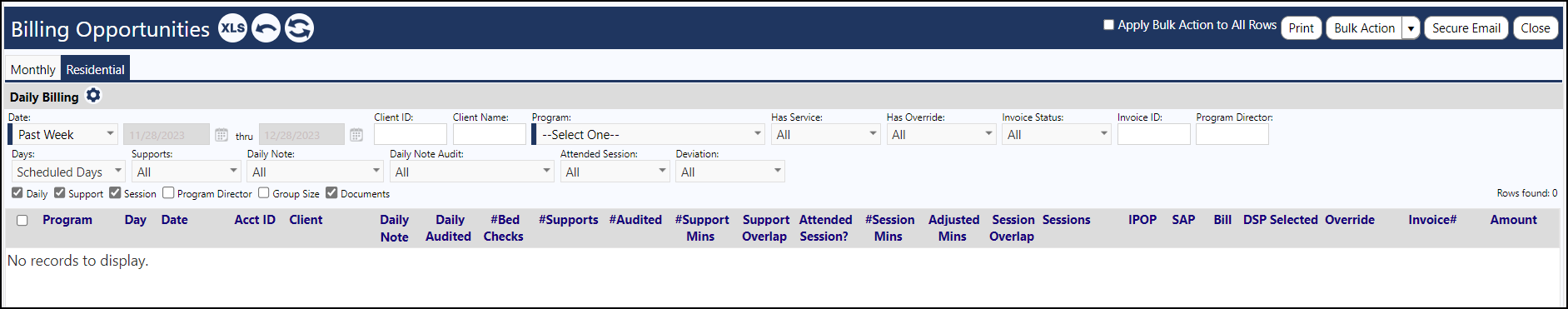This screenshot has width=1568, height=309.
Task: Uncheck the Daily checkbox
Action: [17, 193]
